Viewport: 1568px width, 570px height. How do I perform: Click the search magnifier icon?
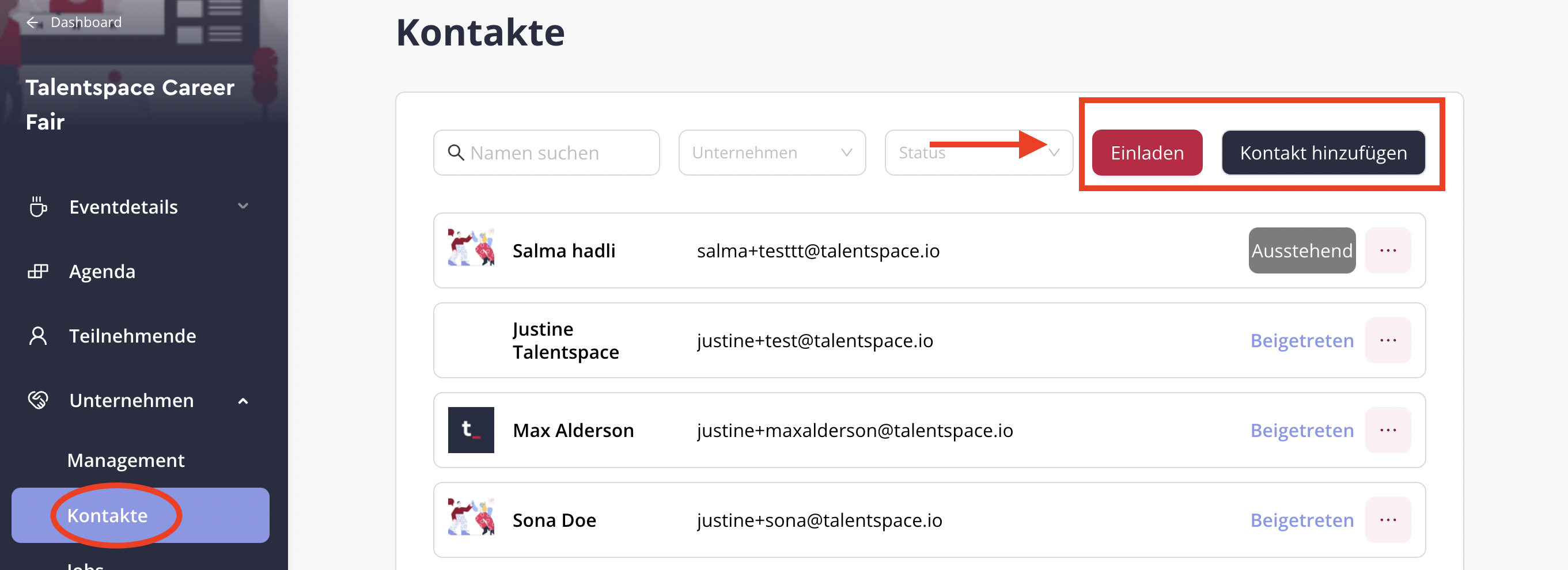[x=456, y=153]
